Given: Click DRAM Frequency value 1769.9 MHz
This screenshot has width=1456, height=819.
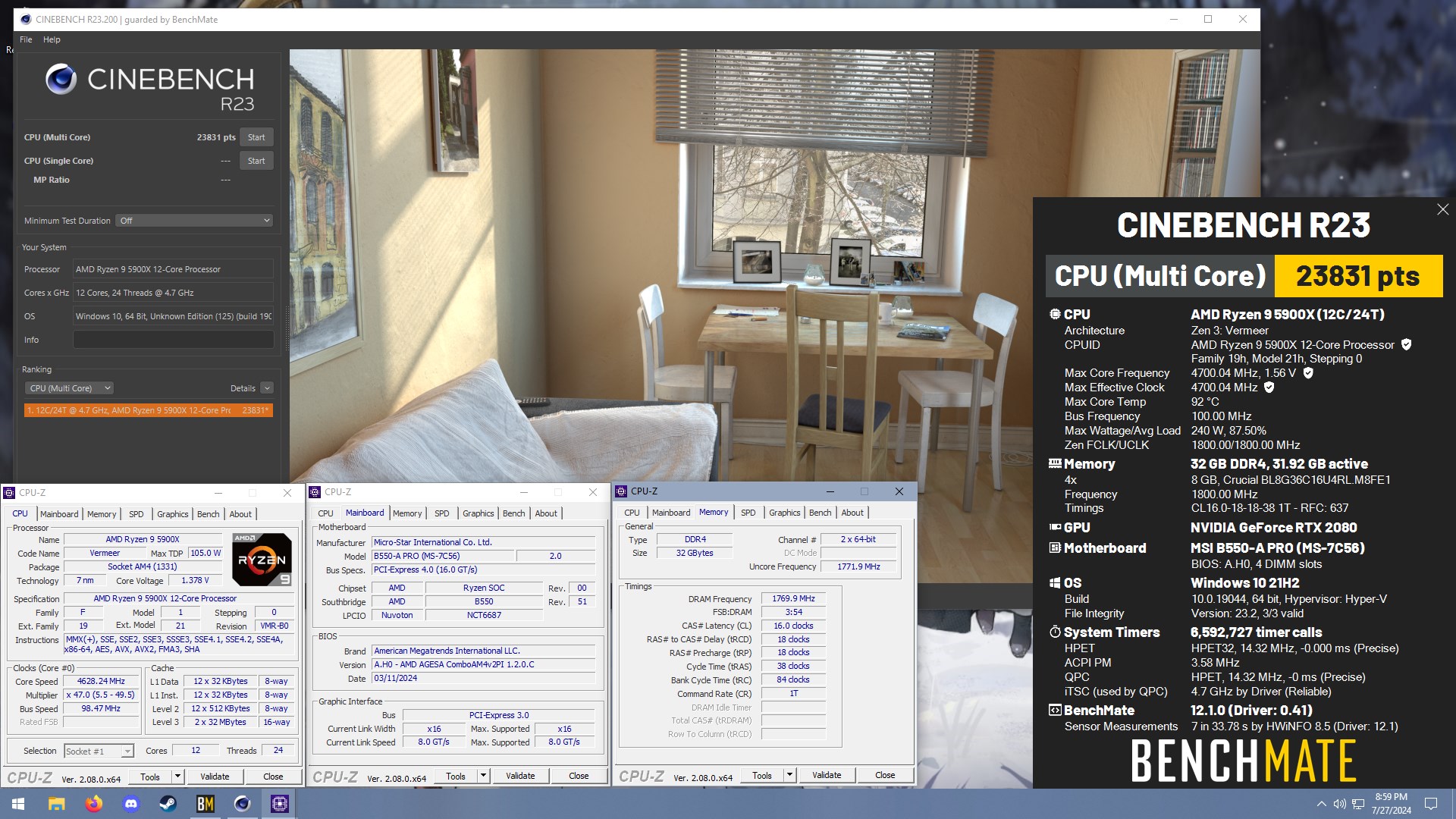Looking at the screenshot, I should [x=793, y=599].
